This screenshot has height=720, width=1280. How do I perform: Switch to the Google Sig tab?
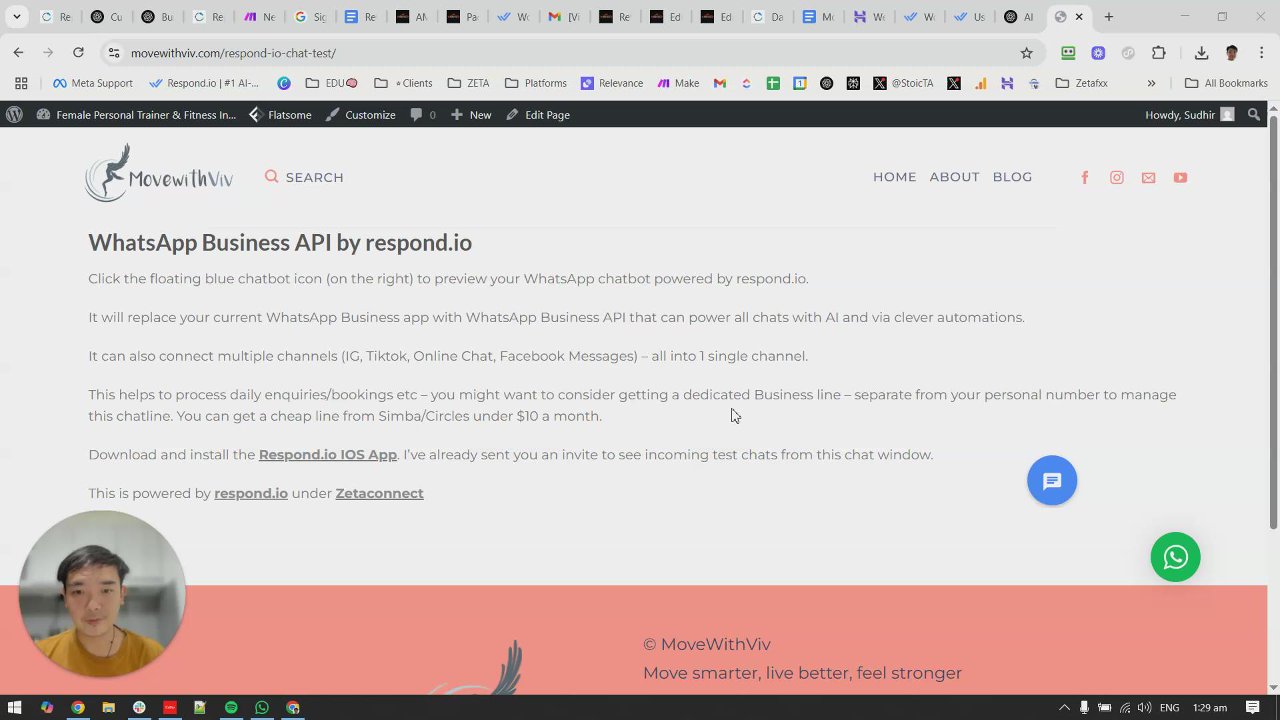[309, 17]
